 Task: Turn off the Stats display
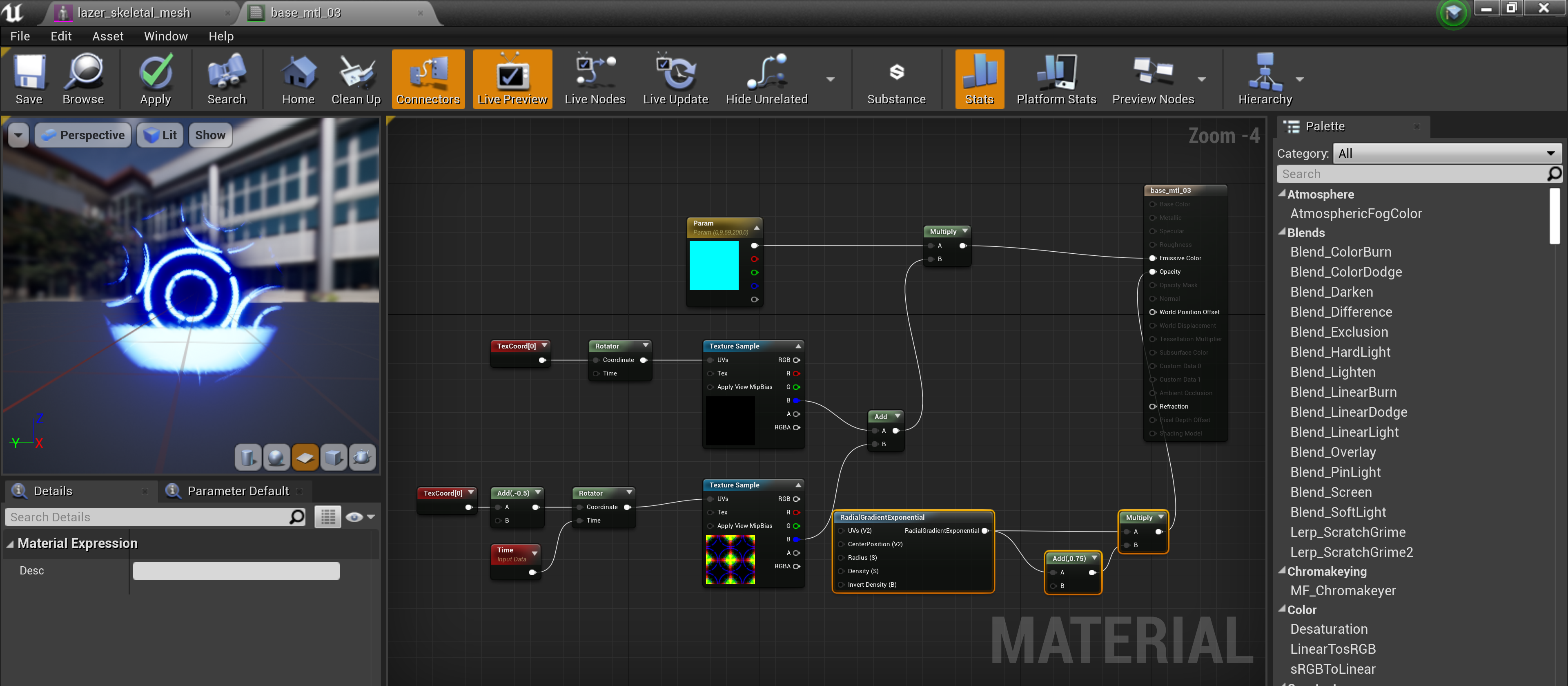pyautogui.click(x=978, y=79)
